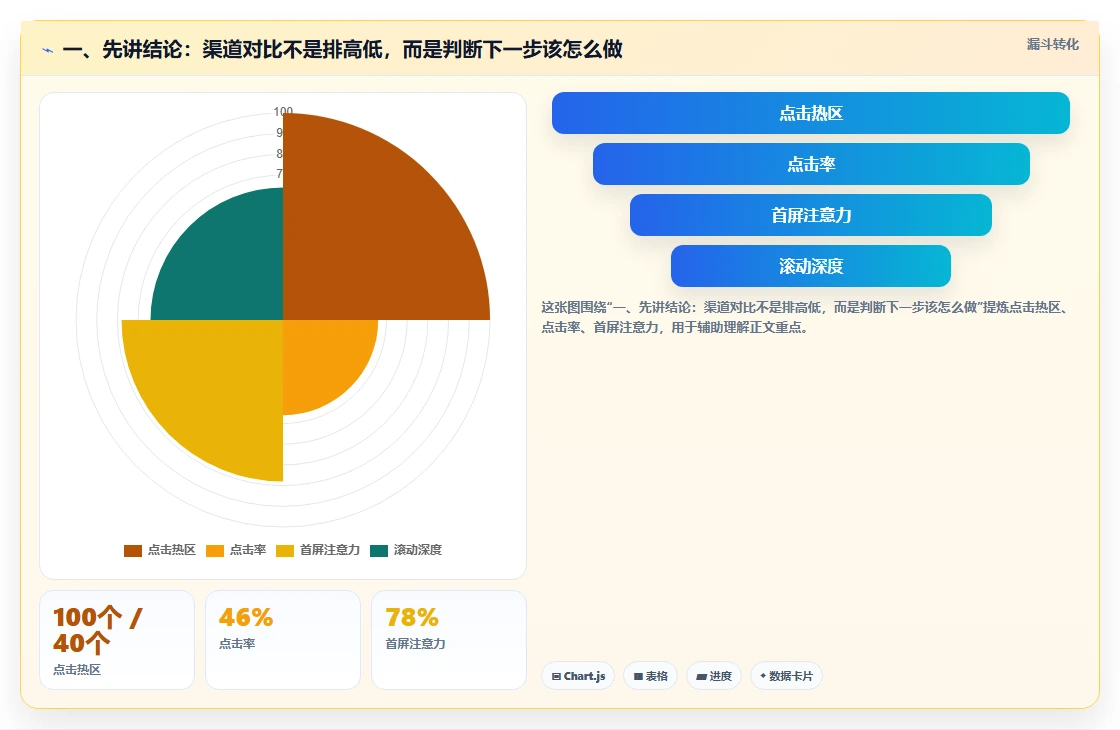Click the 数据卡片 tag chip
Viewport: 1120px width, 730px height.
tap(786, 676)
